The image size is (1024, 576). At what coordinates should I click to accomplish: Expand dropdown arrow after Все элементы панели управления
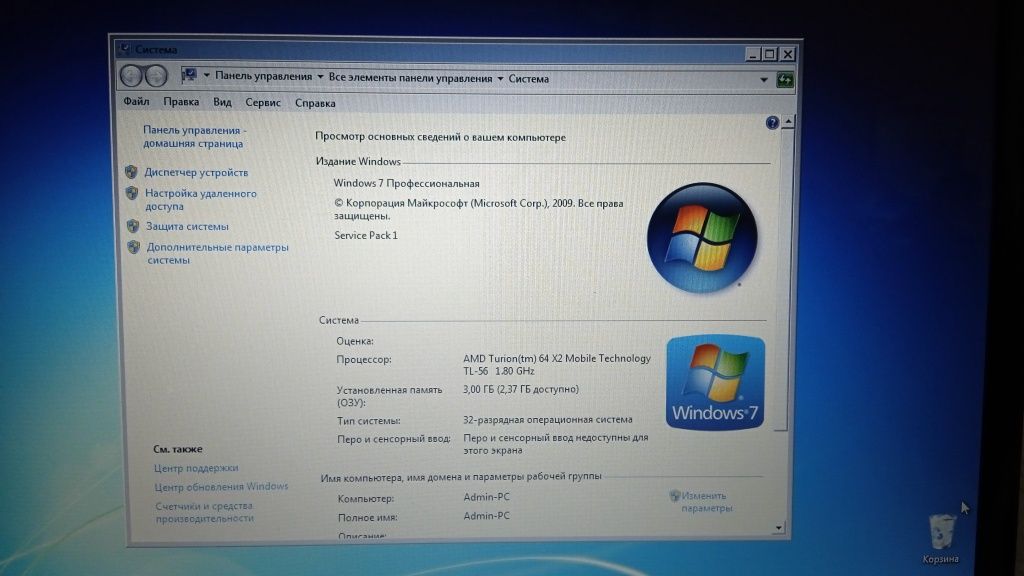coord(500,79)
